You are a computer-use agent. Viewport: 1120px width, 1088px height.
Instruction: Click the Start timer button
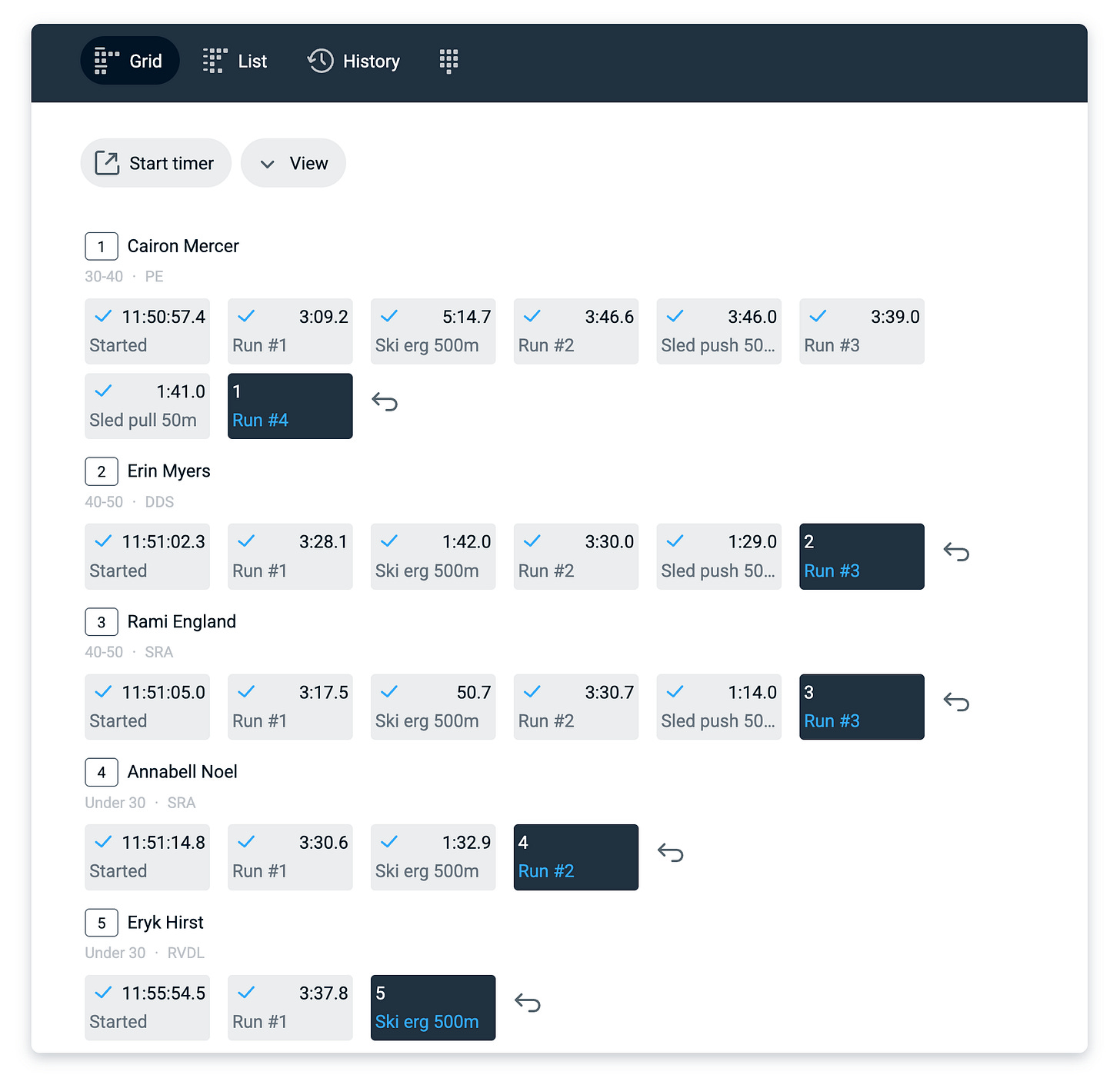coord(155,163)
